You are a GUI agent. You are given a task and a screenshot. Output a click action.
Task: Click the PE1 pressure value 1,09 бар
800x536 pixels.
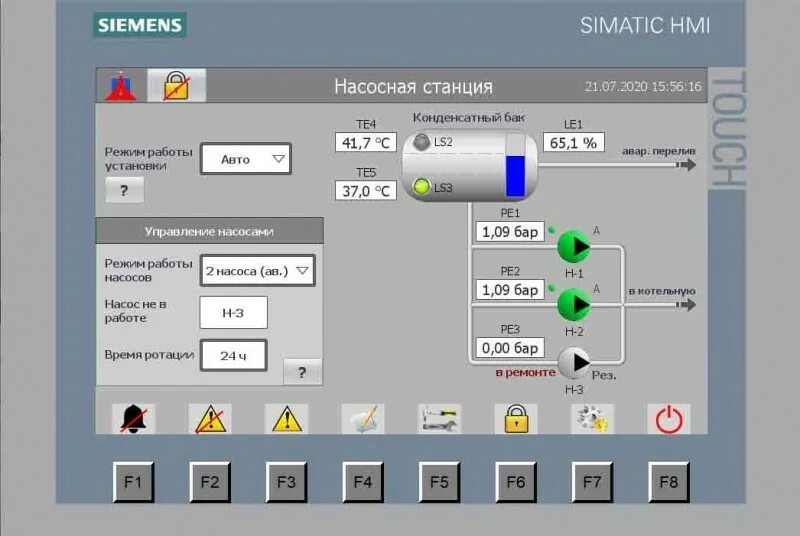(510, 232)
